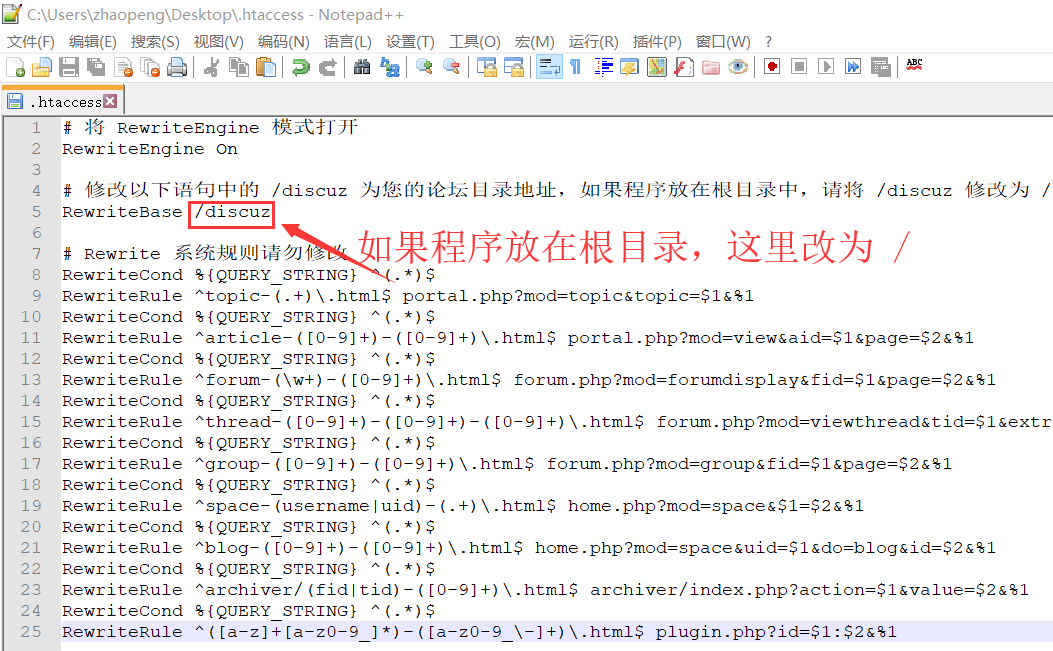Start macro recording with the red dot button

(772, 67)
